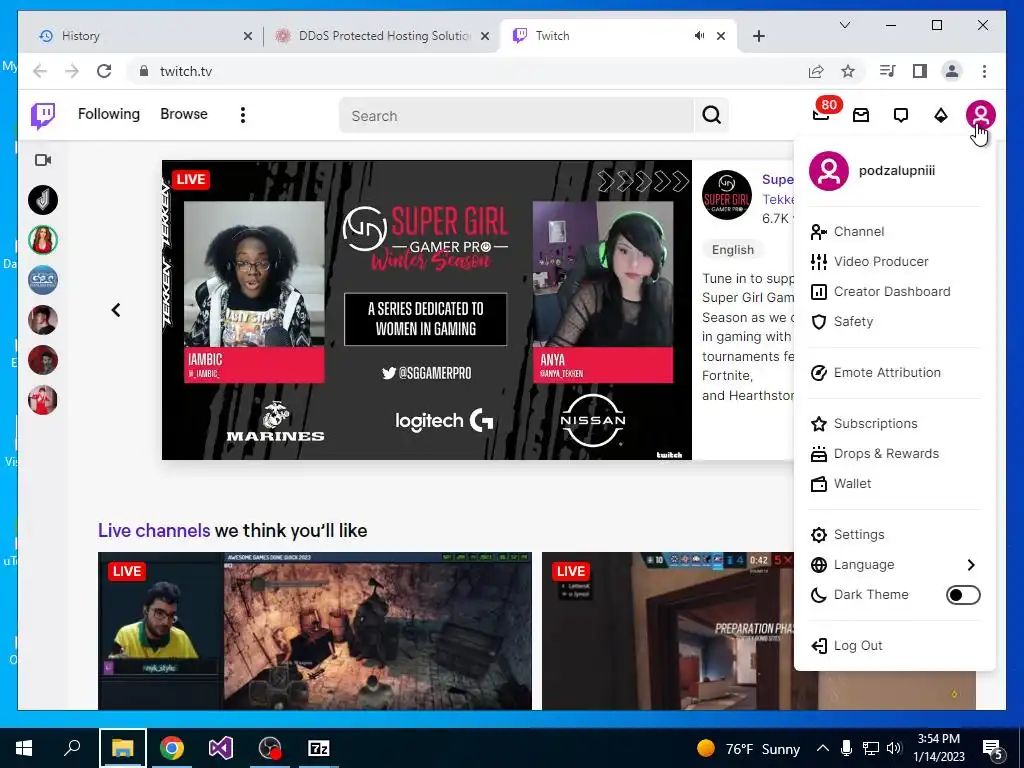Image resolution: width=1024 pixels, height=768 pixels.
Task: Click the site lock icon in address bar
Action: [144, 71]
